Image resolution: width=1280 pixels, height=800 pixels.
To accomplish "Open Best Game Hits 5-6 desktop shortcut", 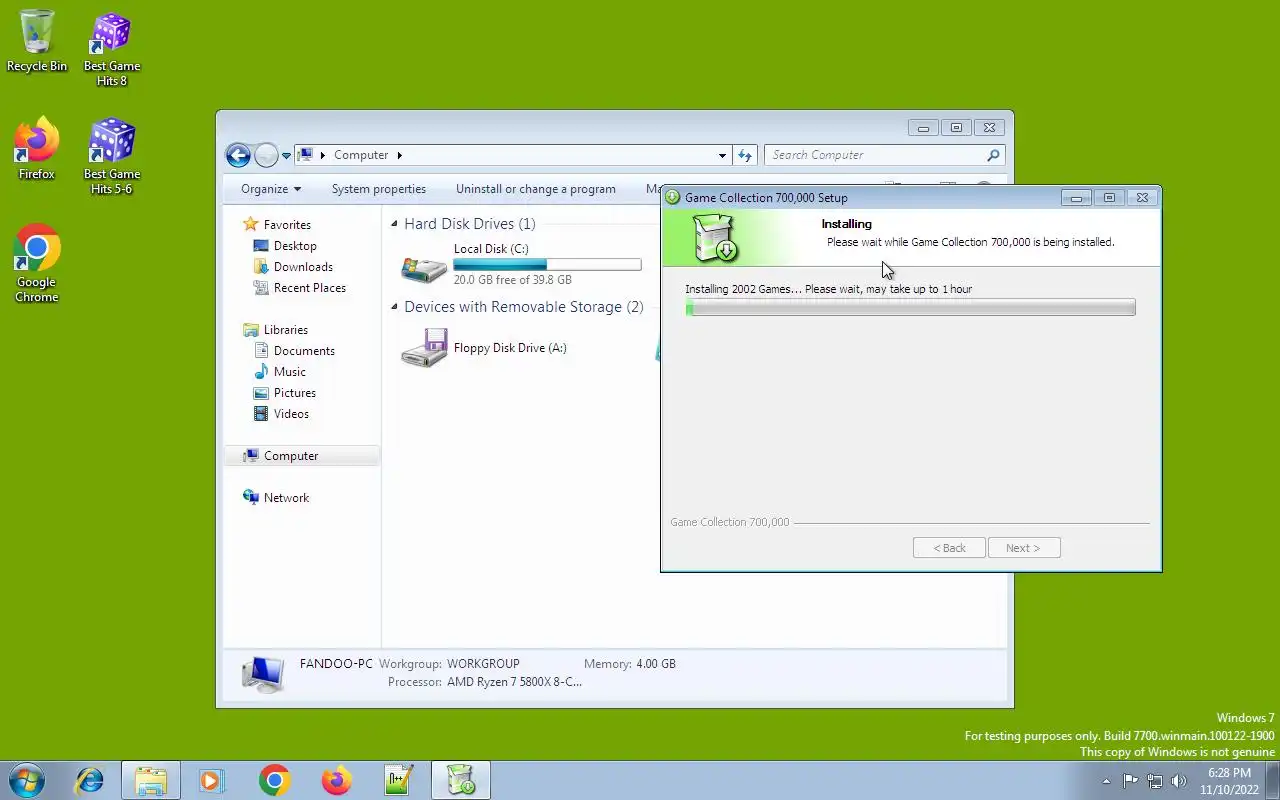I will [111, 156].
